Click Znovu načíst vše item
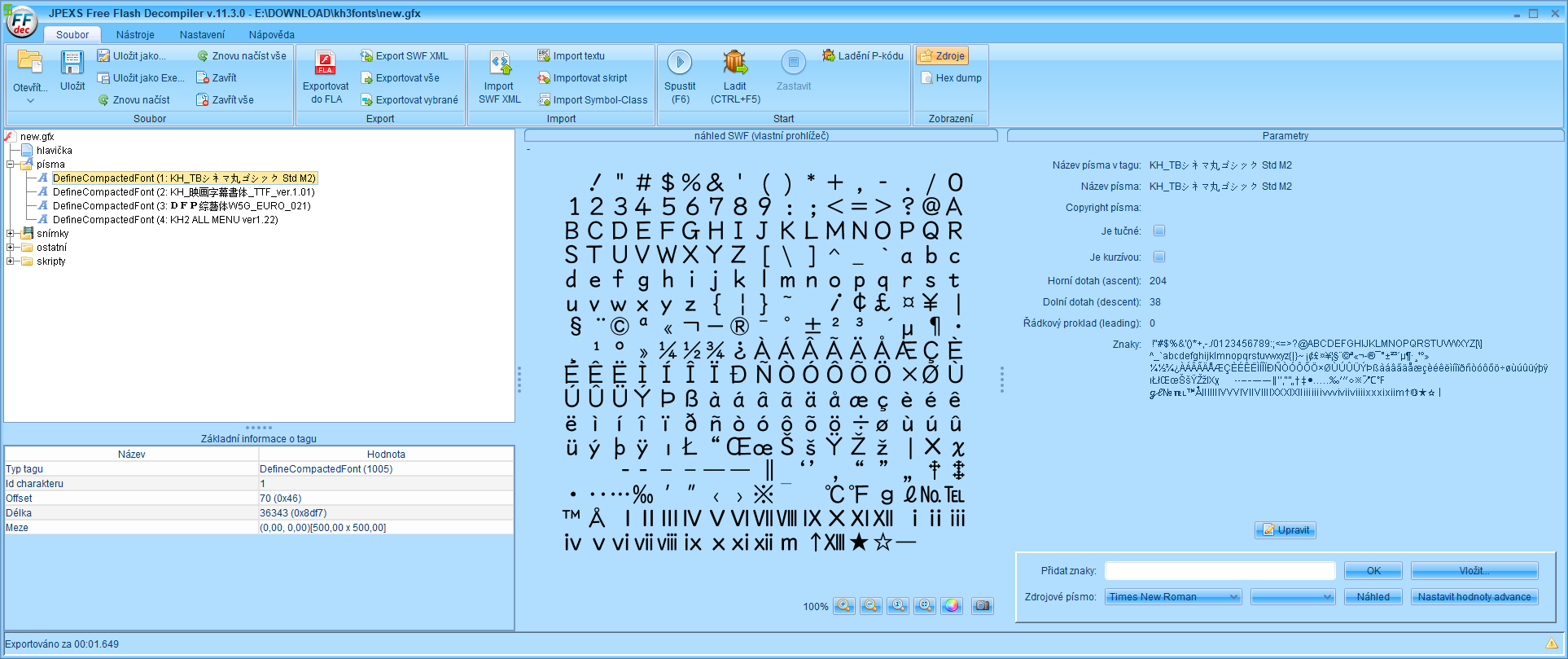1568x659 pixels. point(242,56)
